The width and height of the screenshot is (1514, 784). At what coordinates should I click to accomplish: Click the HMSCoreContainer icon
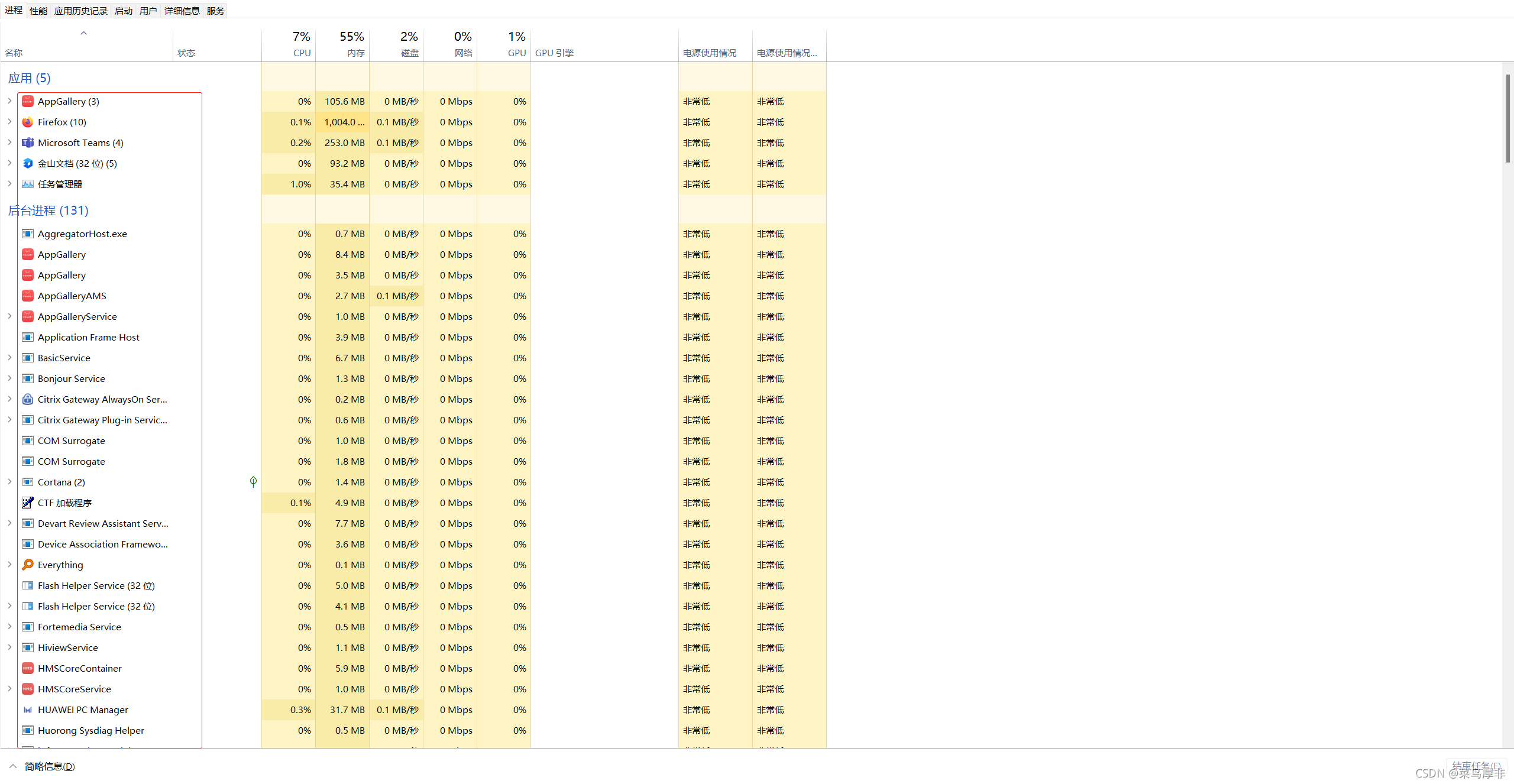pyautogui.click(x=28, y=669)
